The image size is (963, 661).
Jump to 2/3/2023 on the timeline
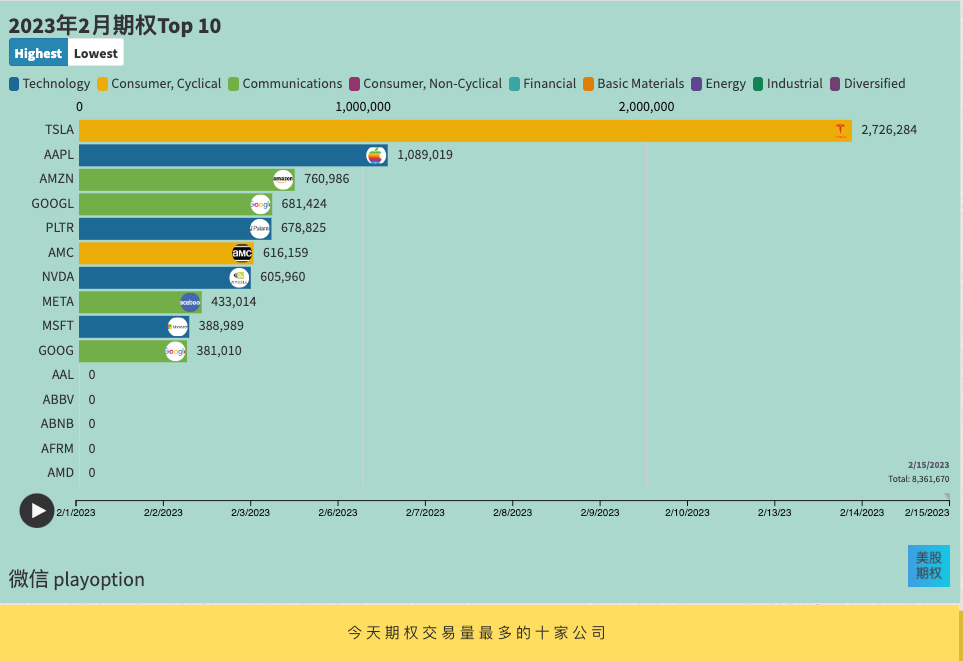tap(251, 512)
